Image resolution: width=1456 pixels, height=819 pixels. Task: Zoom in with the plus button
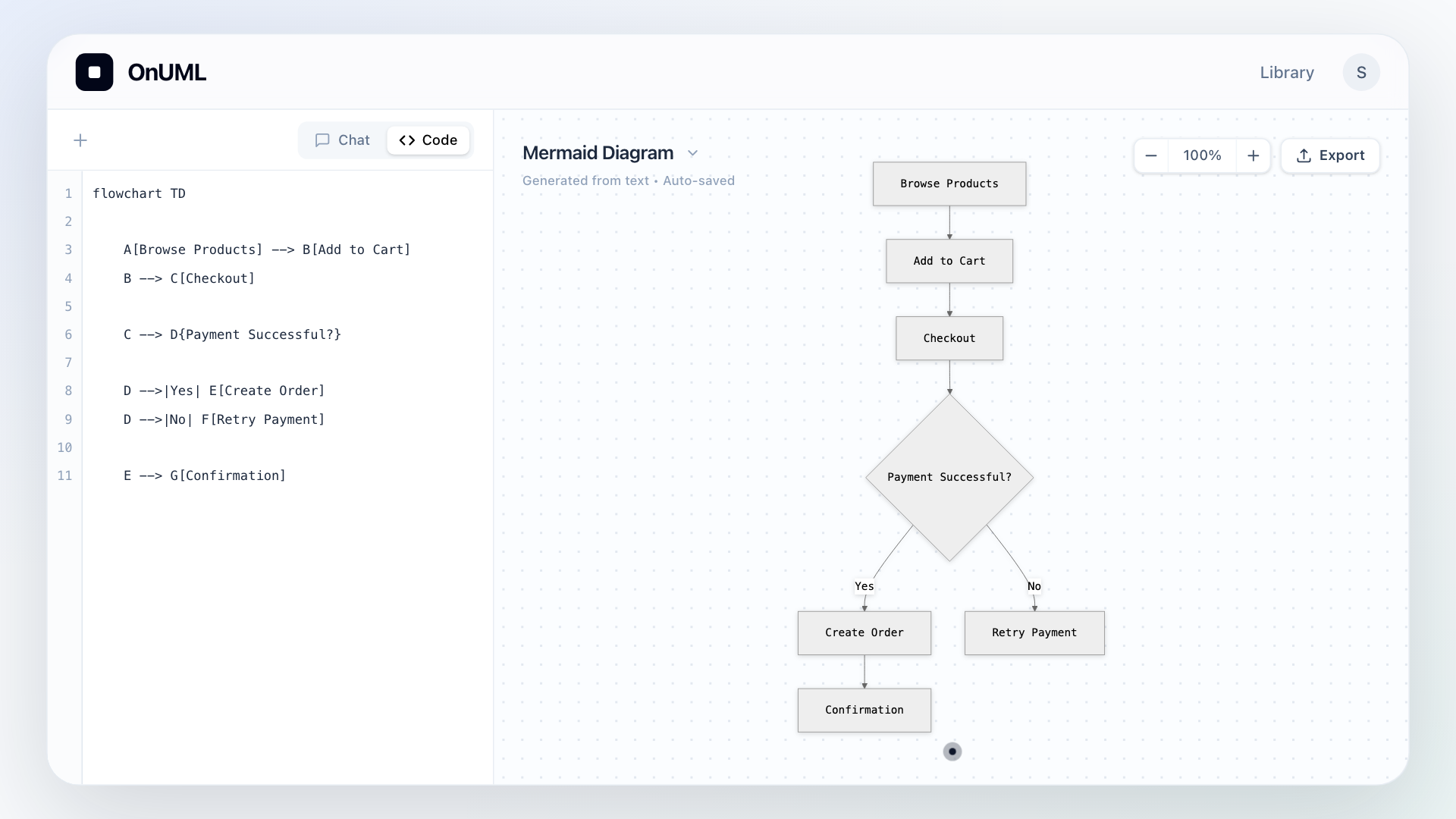click(x=1254, y=155)
